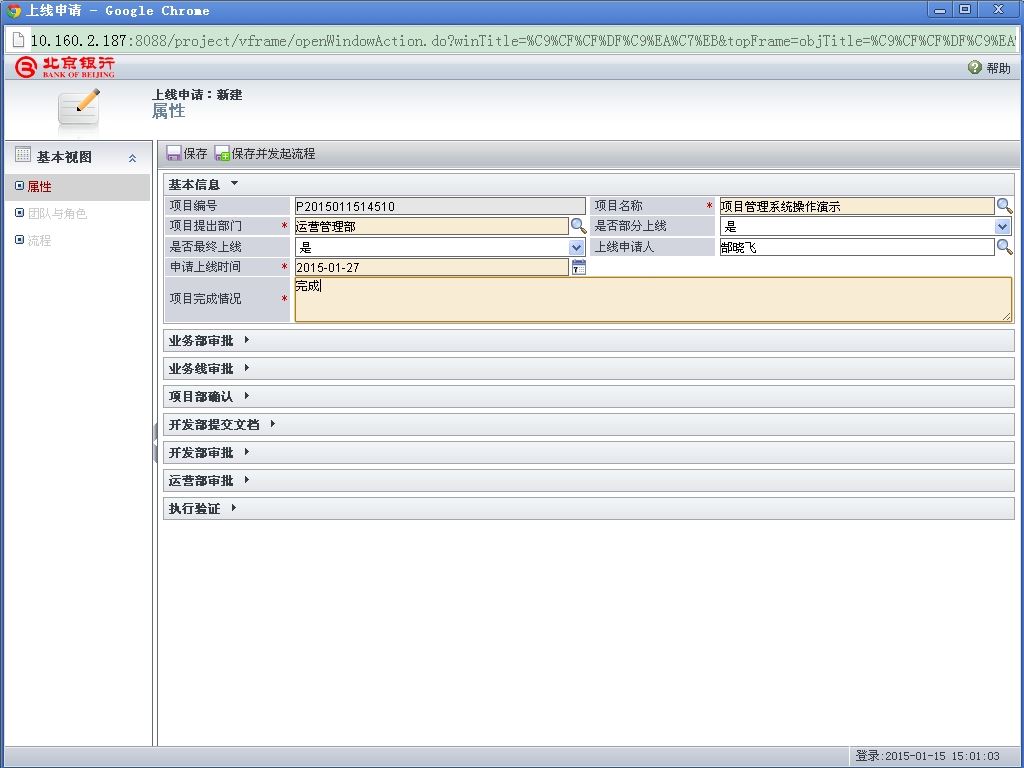Expand the 业务部审批 section
The width and height of the screenshot is (1024, 768).
click(x=247, y=340)
